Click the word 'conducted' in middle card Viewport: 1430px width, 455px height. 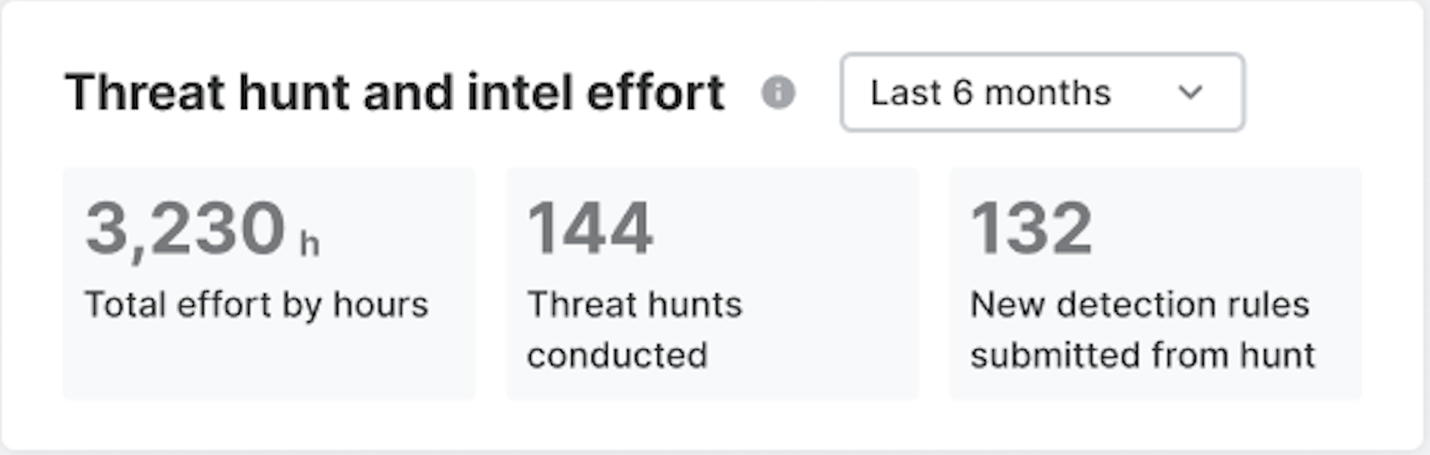tap(617, 355)
